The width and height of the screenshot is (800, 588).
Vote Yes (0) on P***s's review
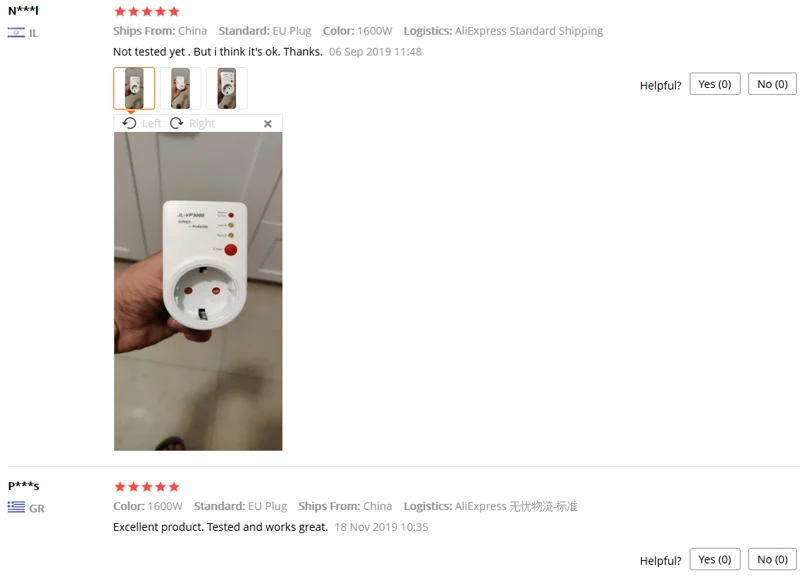pyautogui.click(x=715, y=559)
